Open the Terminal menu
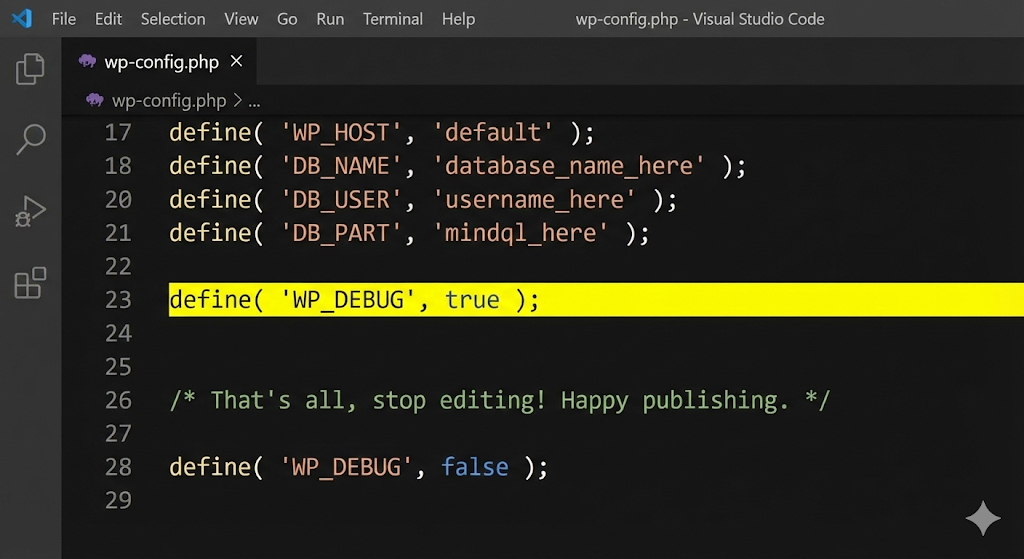 (392, 19)
